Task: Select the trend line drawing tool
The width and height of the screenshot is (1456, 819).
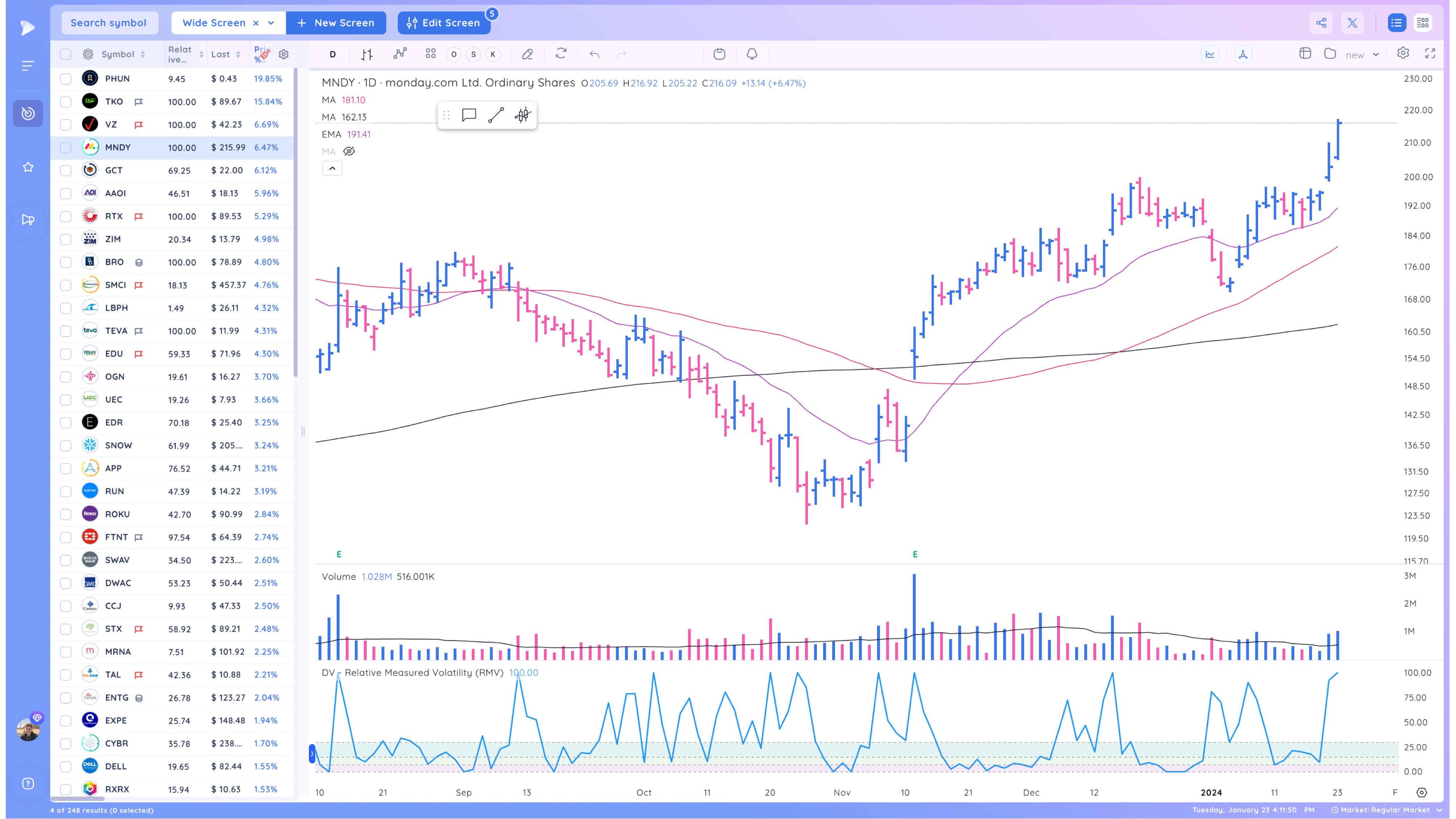Action: point(496,115)
